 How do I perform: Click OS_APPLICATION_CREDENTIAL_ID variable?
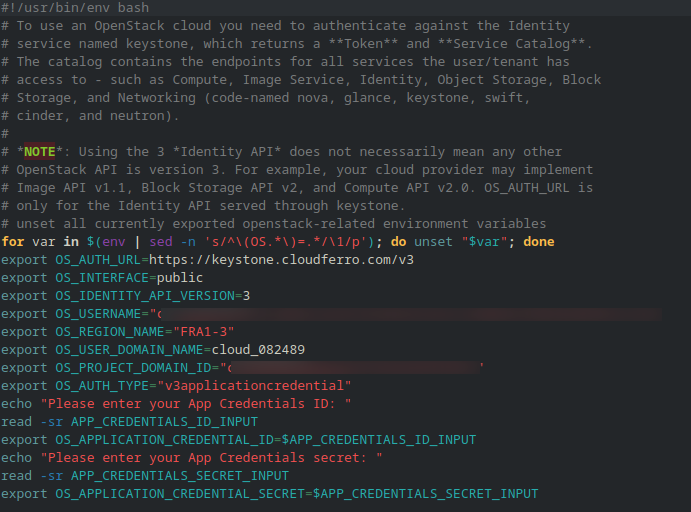tap(164, 440)
